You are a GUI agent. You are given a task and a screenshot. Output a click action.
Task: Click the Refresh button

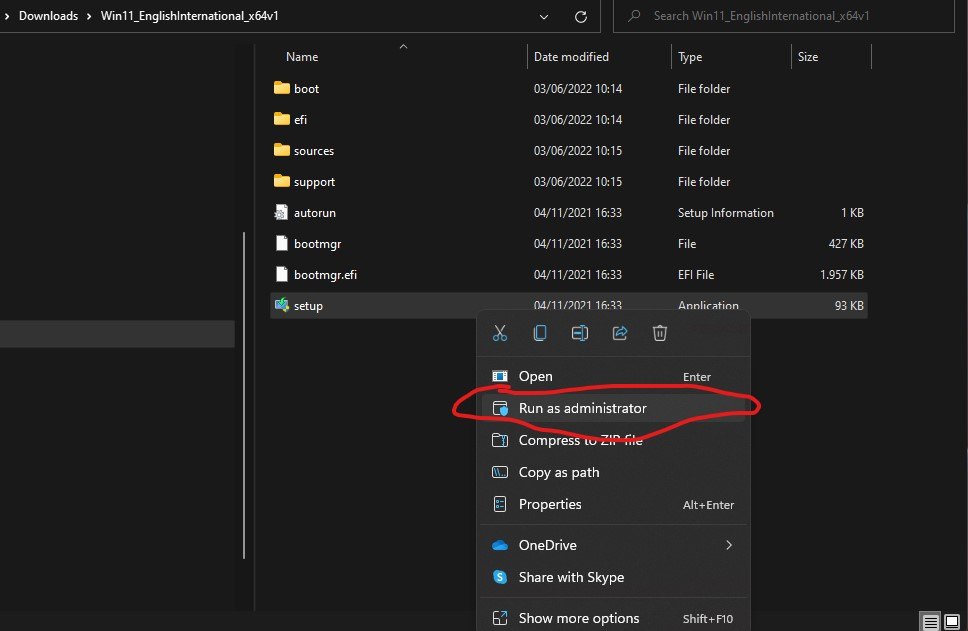tap(580, 17)
